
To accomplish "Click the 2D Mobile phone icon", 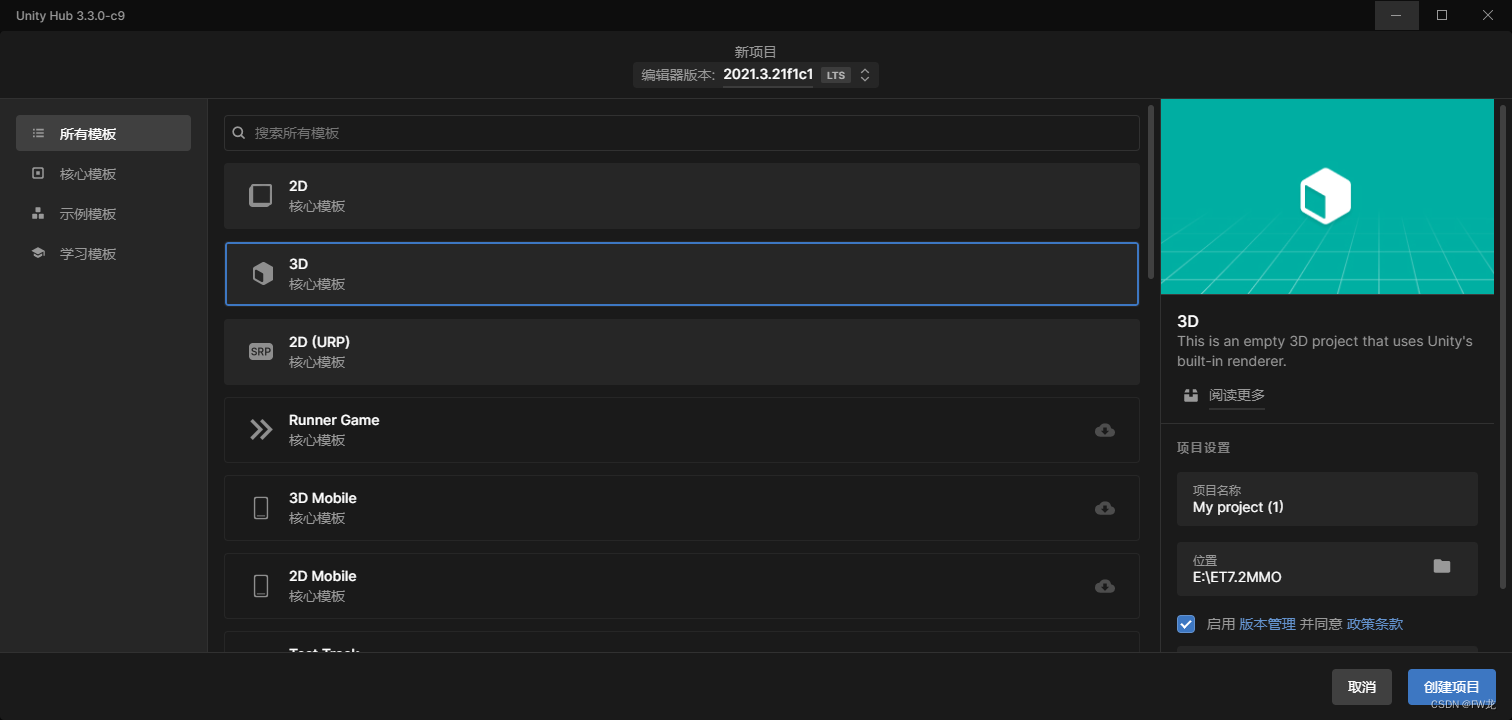I will pos(261,586).
